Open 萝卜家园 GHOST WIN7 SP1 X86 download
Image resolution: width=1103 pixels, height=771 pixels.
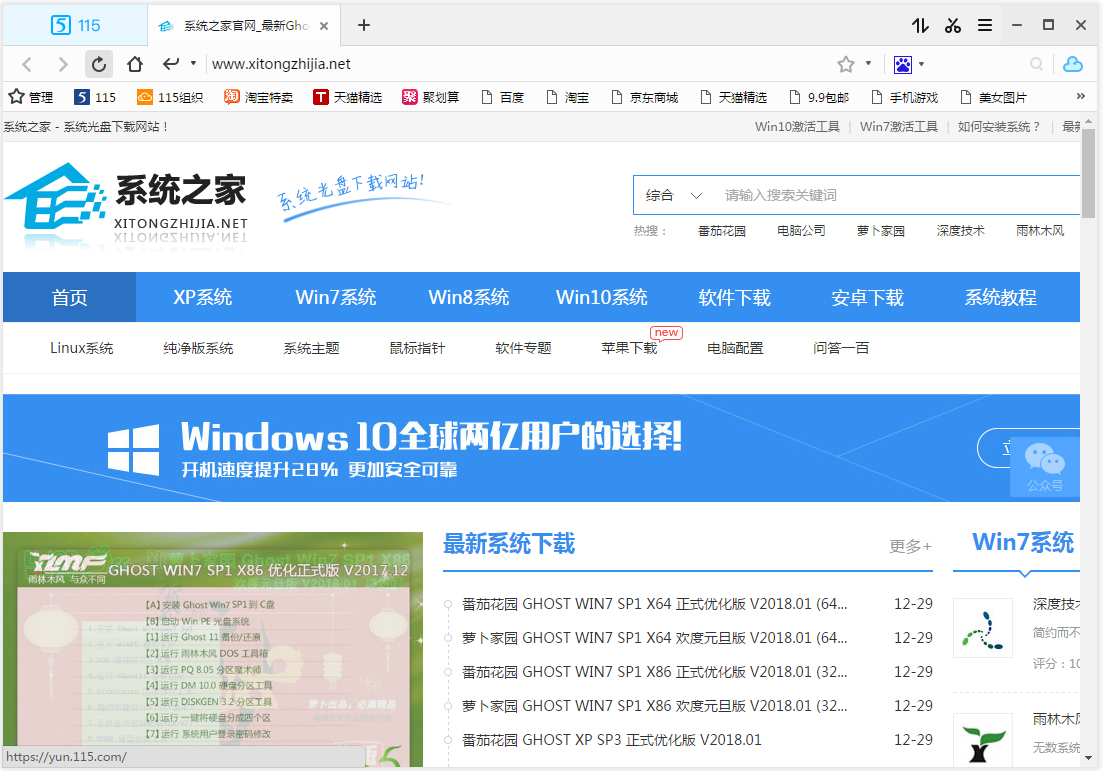coord(654,706)
